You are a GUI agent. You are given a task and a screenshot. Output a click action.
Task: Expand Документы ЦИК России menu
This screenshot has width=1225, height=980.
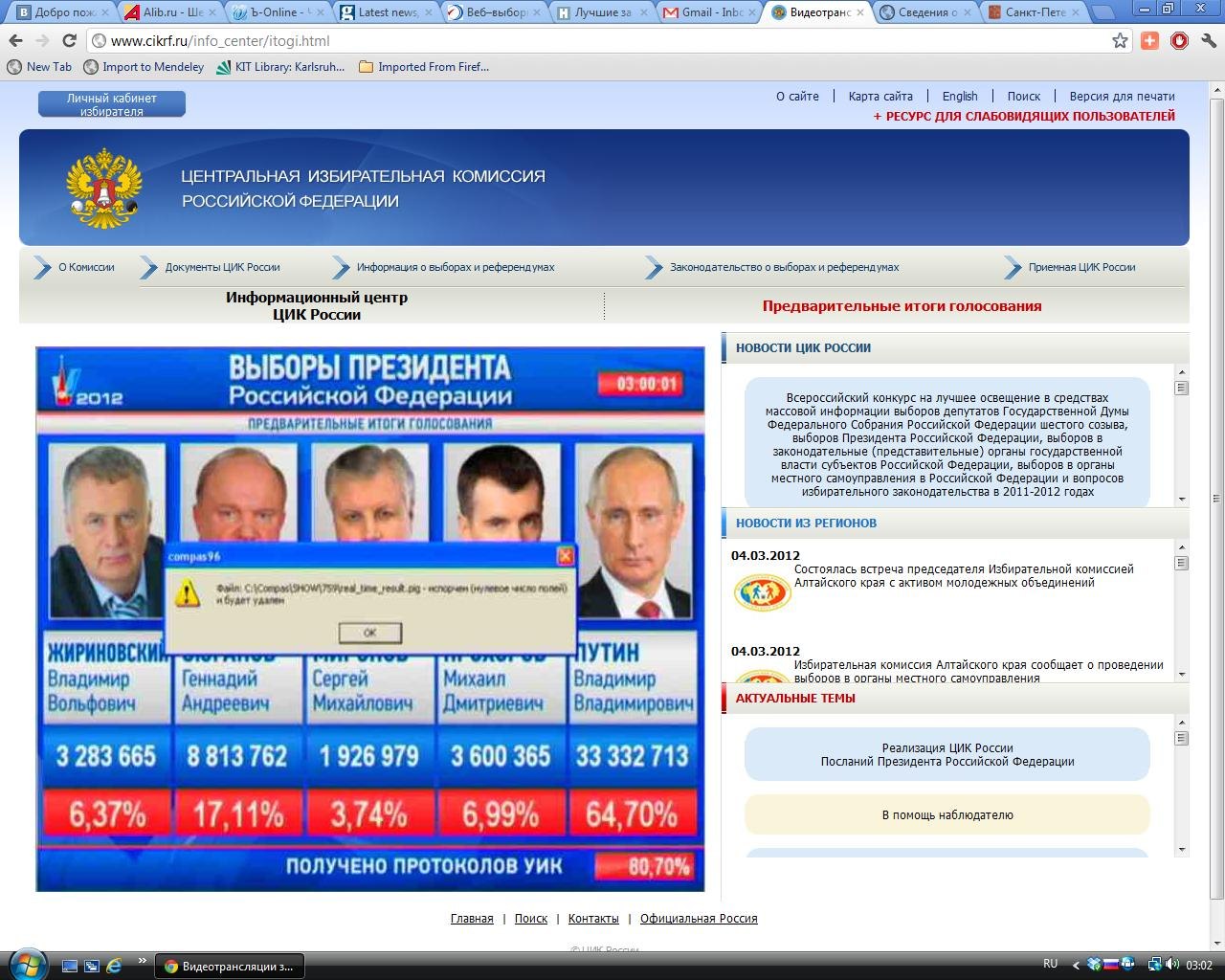[x=222, y=268]
